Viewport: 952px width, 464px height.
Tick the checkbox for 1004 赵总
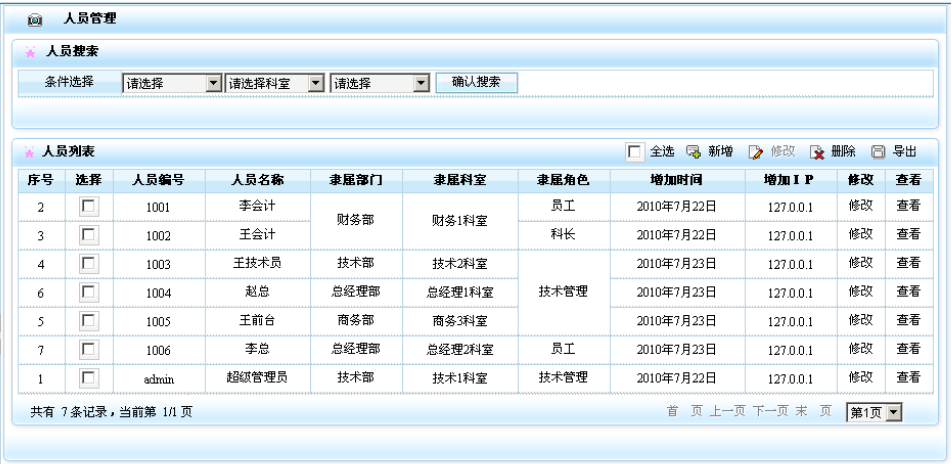88,292
